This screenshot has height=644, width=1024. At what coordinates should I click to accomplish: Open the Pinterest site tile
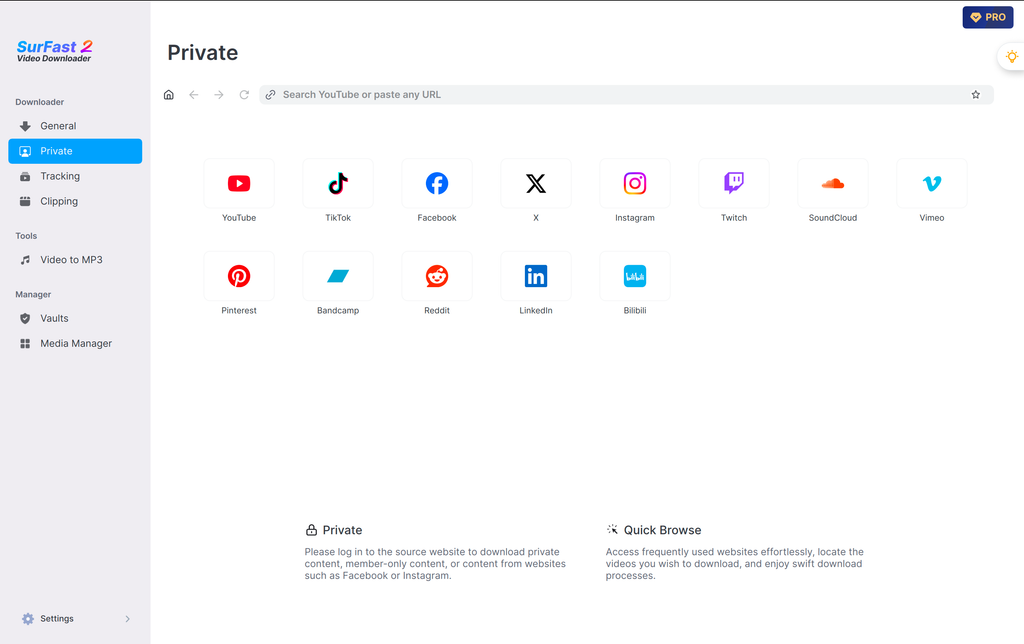click(239, 276)
